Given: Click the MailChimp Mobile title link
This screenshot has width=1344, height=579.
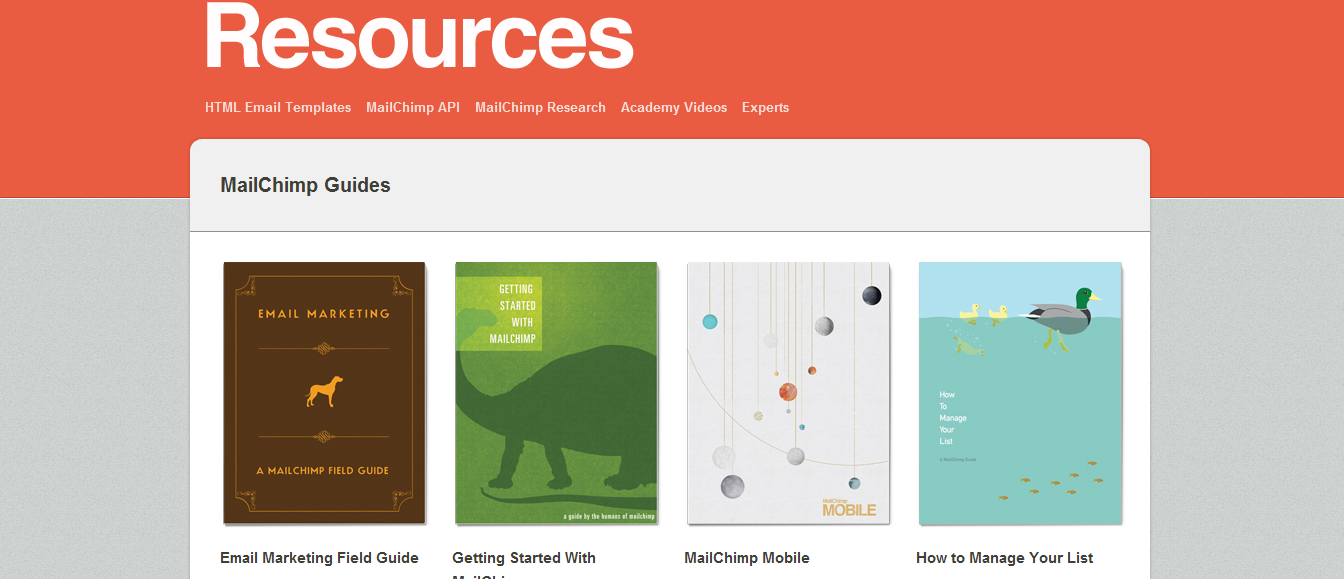Looking at the screenshot, I should [x=747, y=558].
